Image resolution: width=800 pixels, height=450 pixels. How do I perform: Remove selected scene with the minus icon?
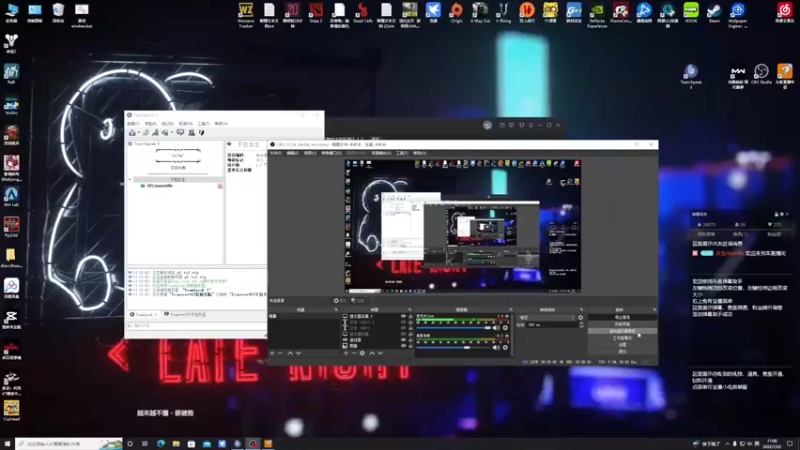click(x=280, y=353)
